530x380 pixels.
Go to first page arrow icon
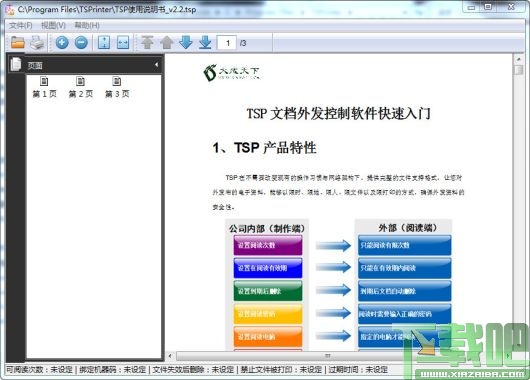pyautogui.click(x=147, y=43)
